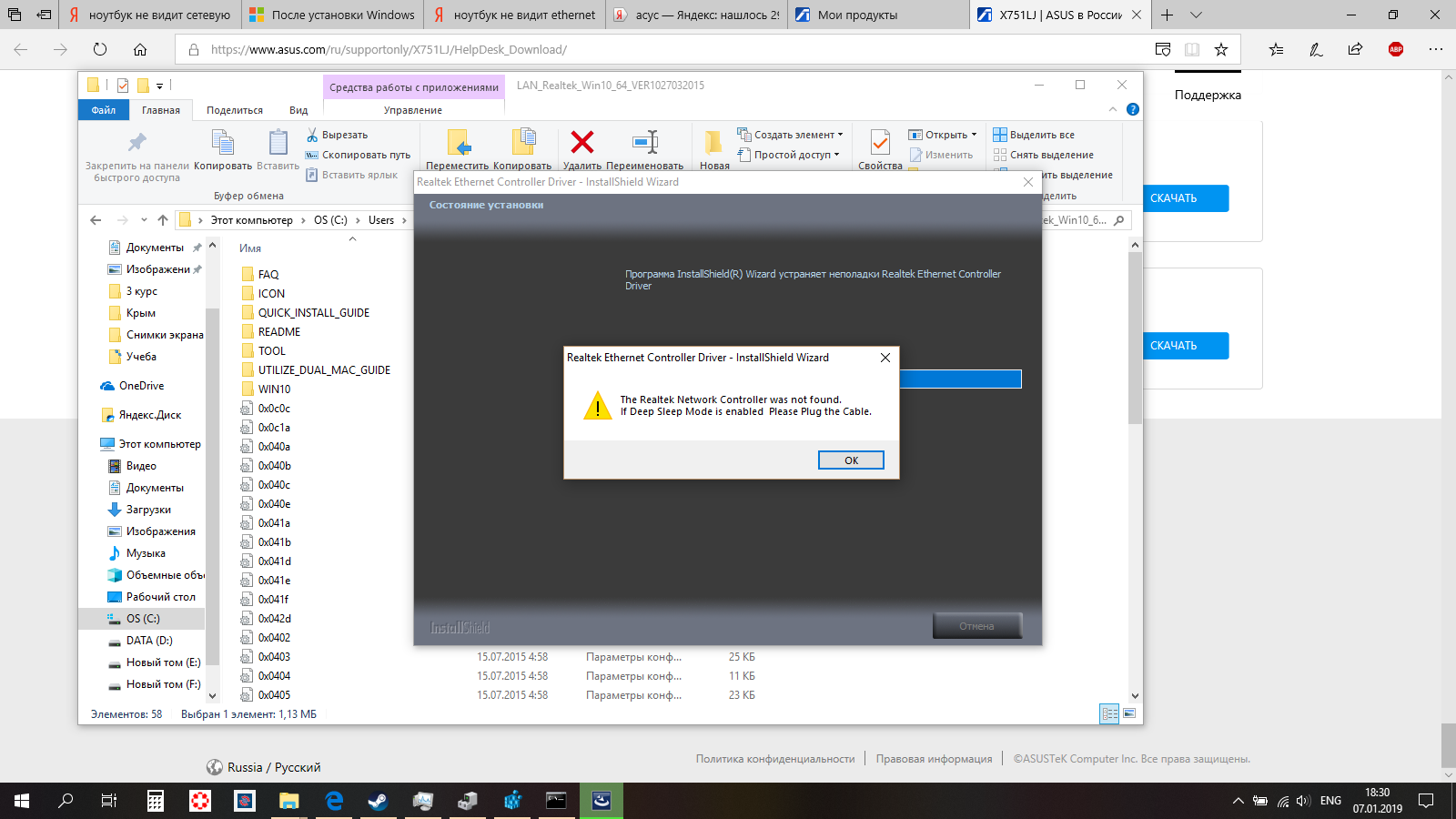Click the Новая папка icon
Image resolution: width=1456 pixels, height=819 pixels.
(714, 142)
